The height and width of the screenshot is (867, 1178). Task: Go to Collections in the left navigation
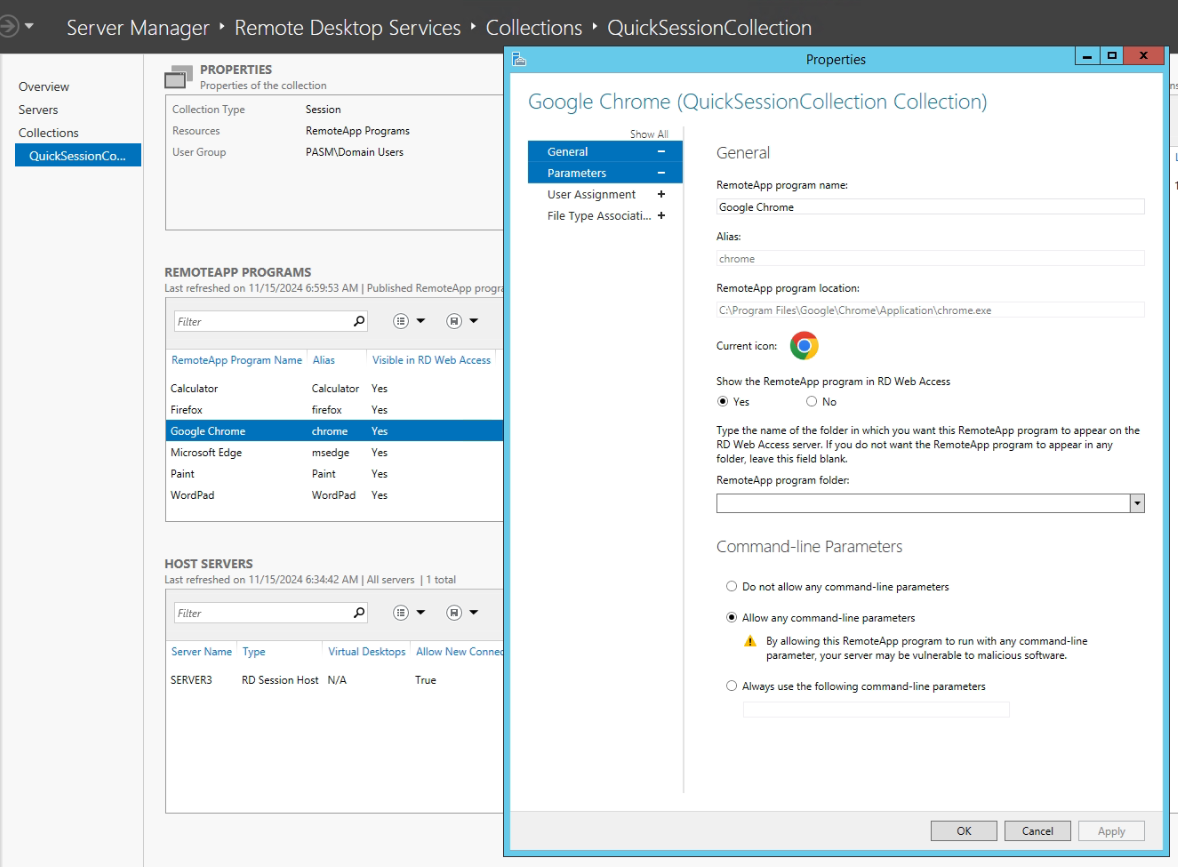pos(48,133)
